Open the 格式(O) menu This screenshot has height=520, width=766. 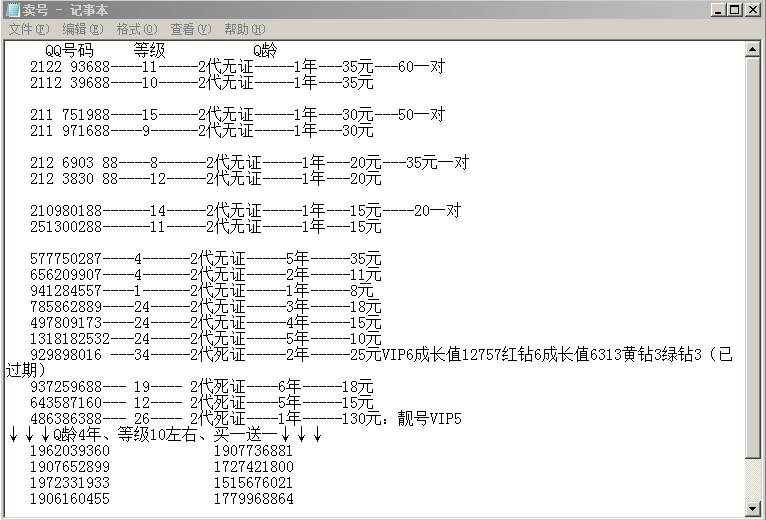coord(137,29)
